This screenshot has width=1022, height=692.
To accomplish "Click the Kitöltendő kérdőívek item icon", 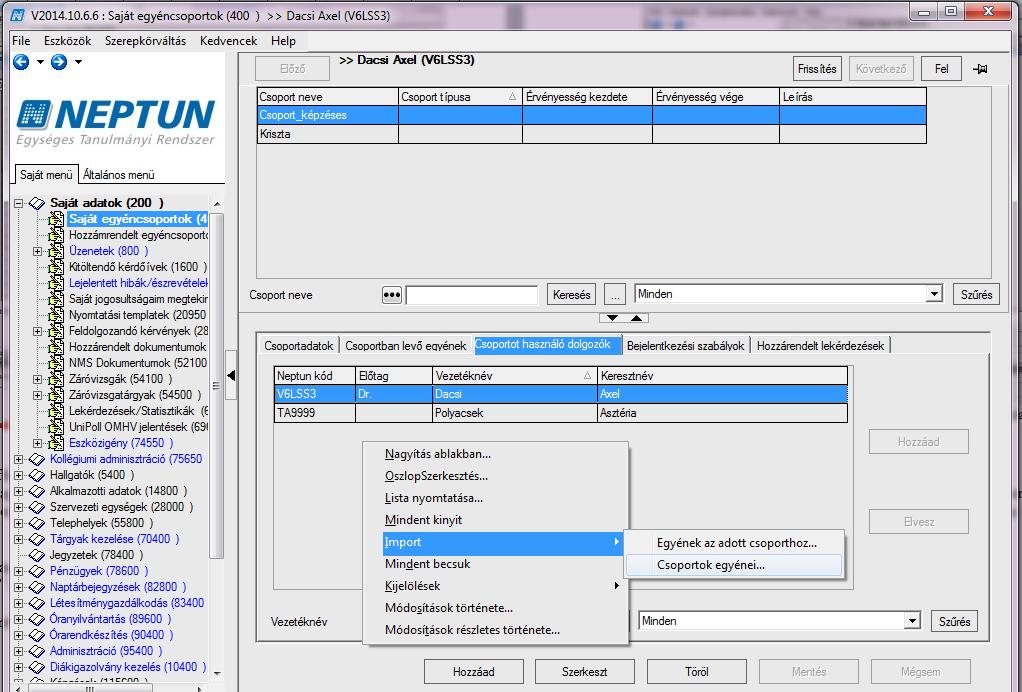I will (x=56, y=267).
